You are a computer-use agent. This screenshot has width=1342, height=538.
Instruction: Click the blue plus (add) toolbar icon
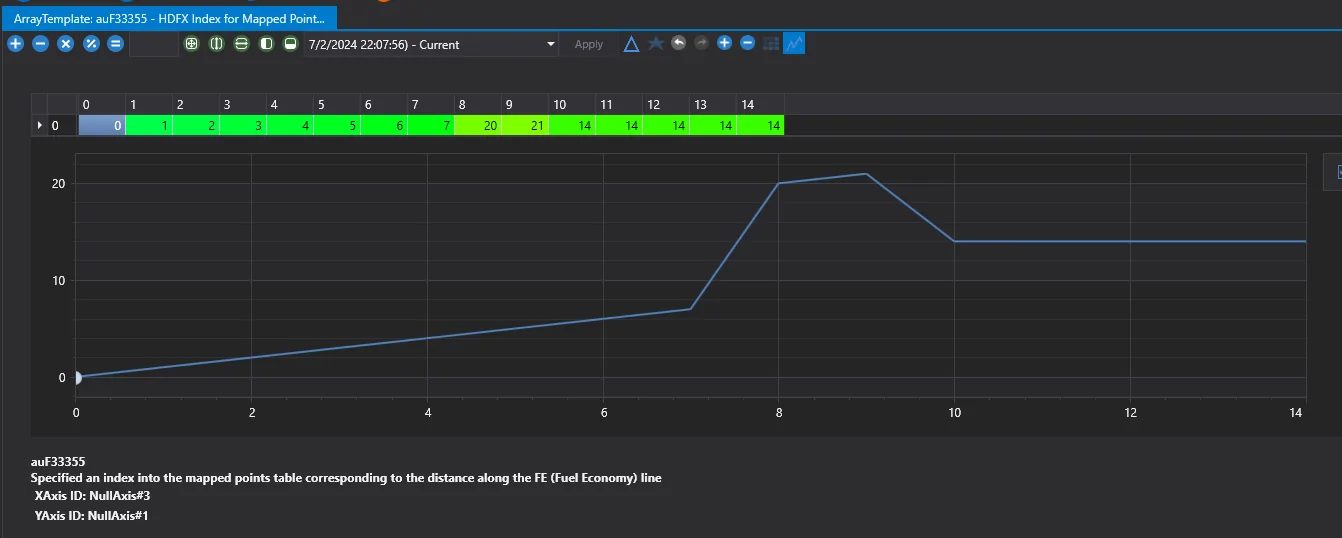(15, 44)
